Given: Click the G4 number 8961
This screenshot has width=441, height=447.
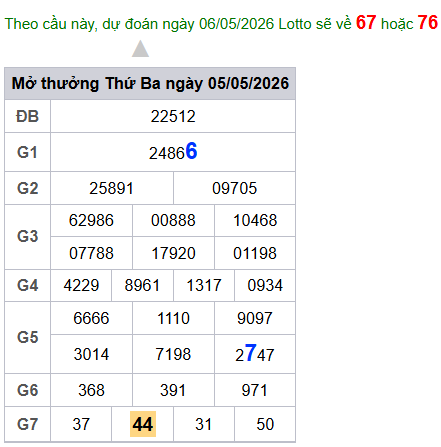Looking at the screenshot, I should tap(142, 285).
